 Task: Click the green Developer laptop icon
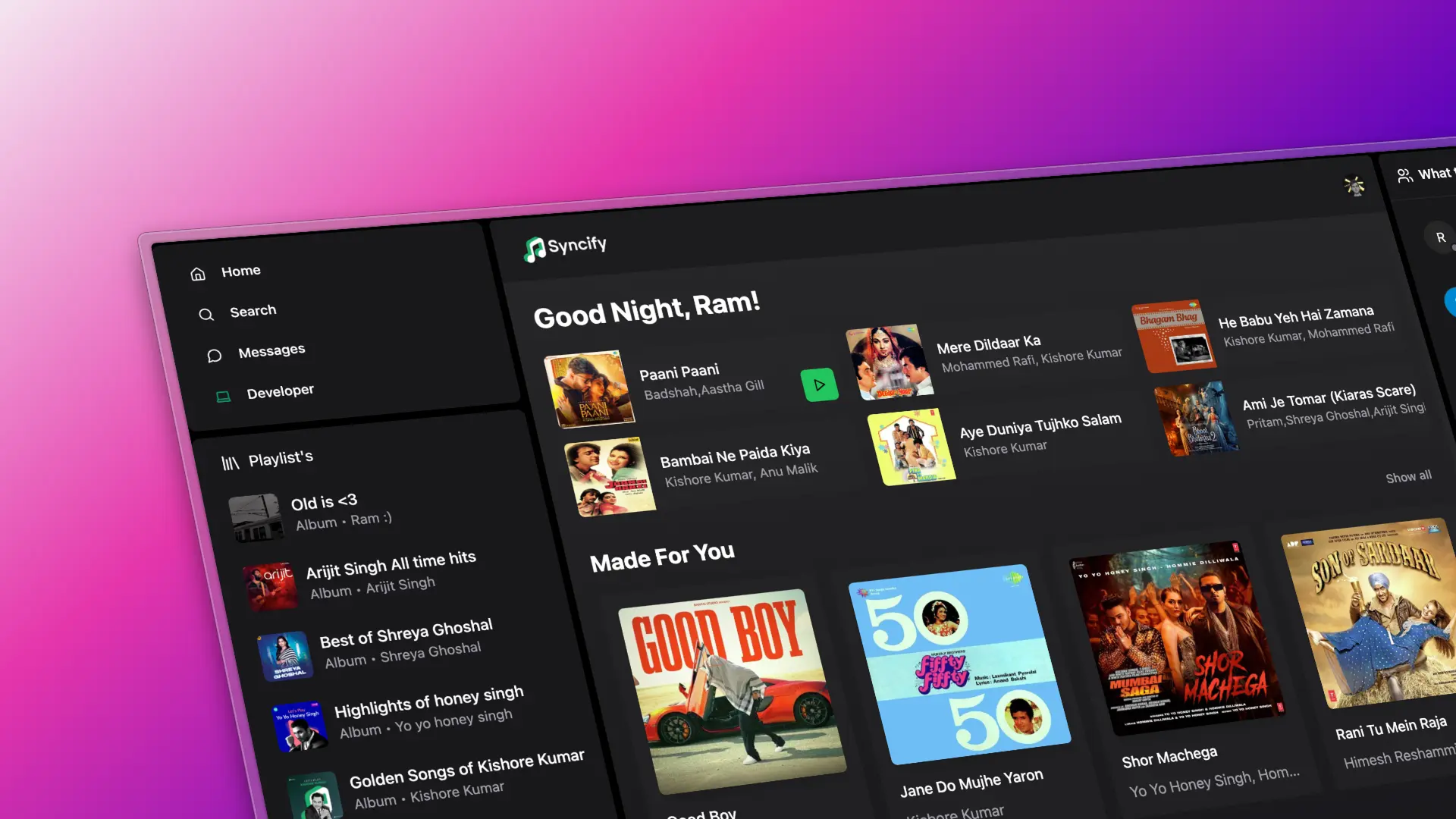(223, 397)
